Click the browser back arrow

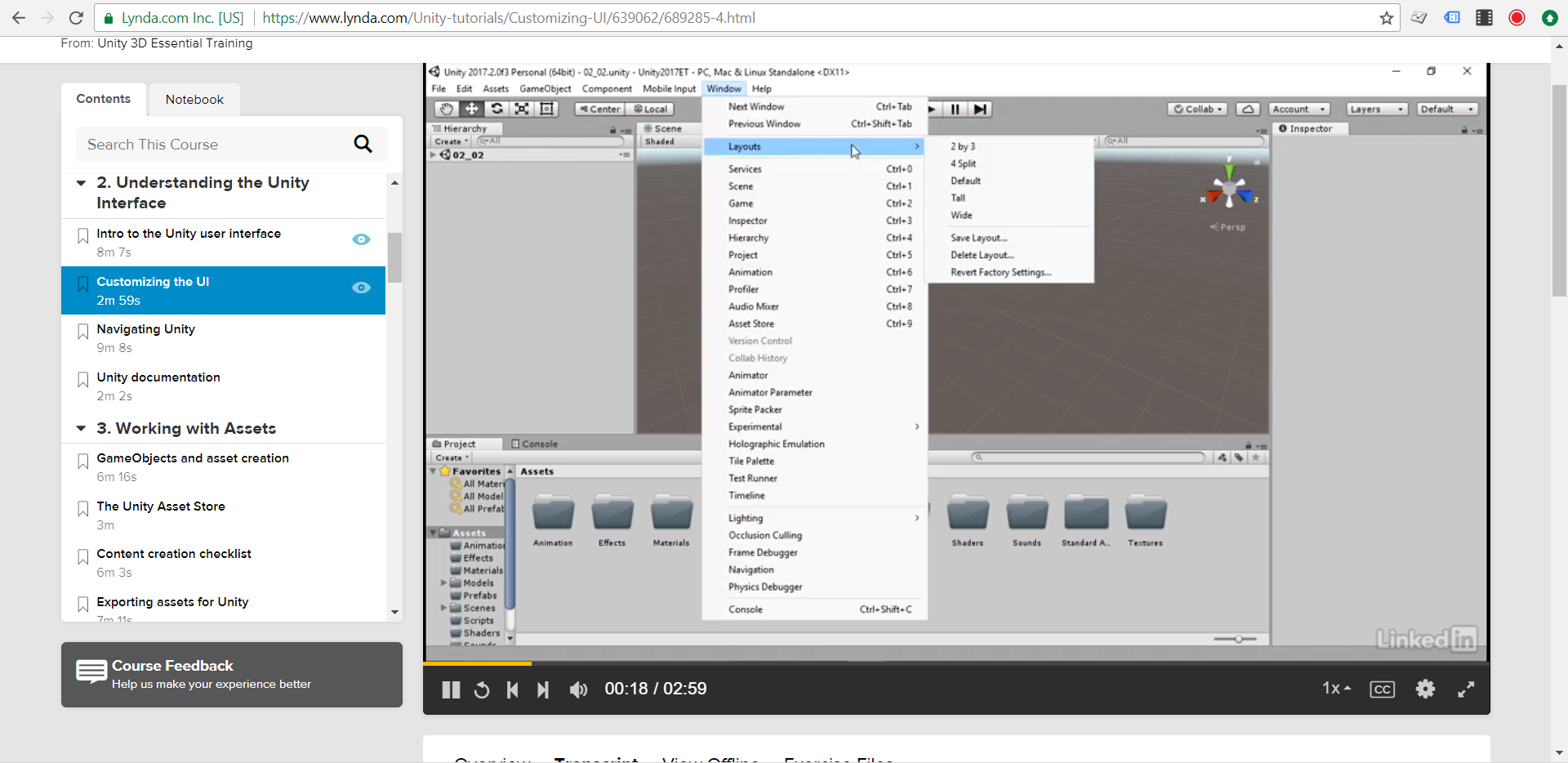(18, 17)
